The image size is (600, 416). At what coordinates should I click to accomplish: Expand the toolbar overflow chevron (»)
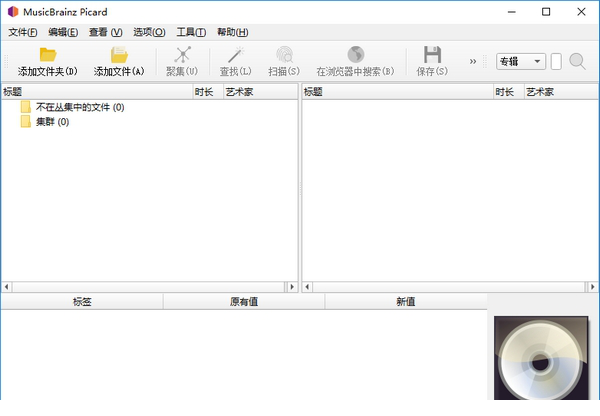(x=473, y=62)
